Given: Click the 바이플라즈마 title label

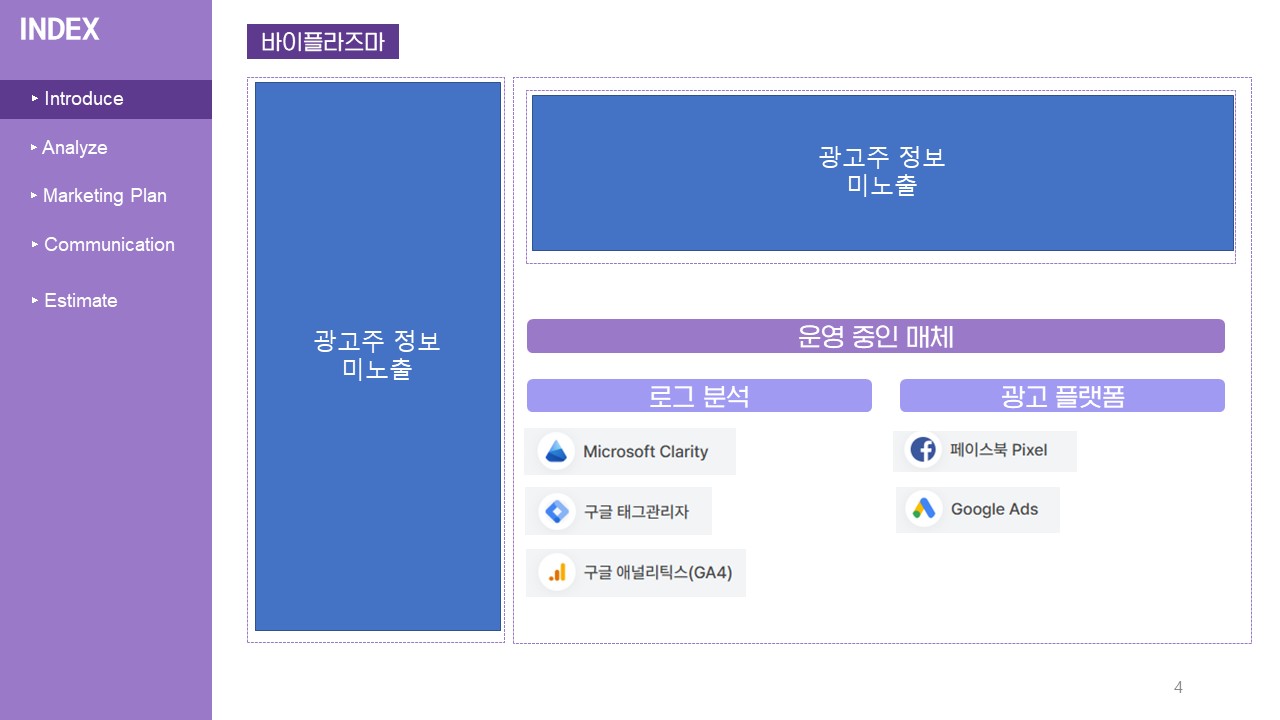Looking at the screenshot, I should tap(322, 42).
